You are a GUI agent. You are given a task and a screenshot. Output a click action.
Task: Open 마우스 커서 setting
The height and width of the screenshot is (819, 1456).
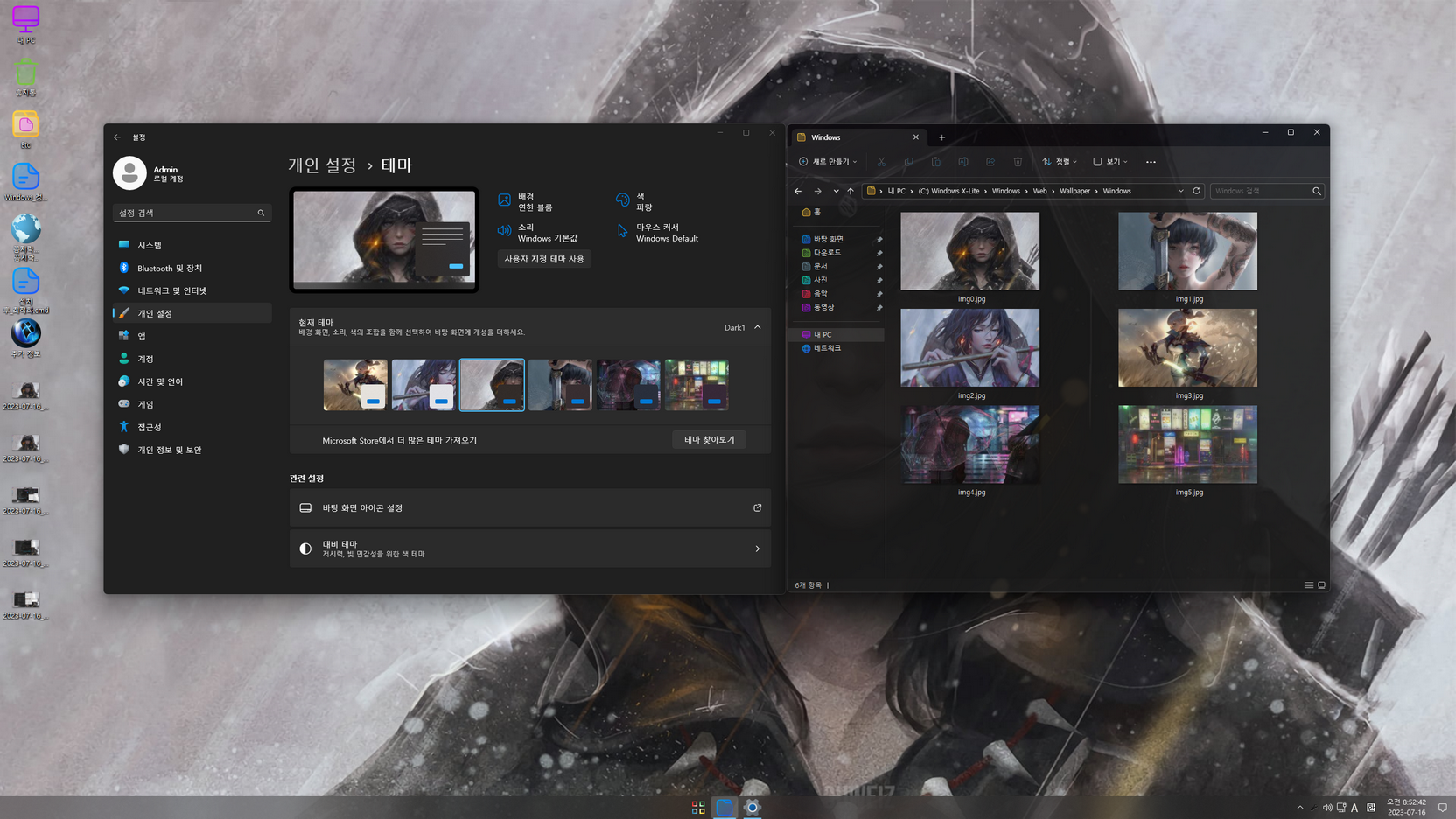coord(657,233)
